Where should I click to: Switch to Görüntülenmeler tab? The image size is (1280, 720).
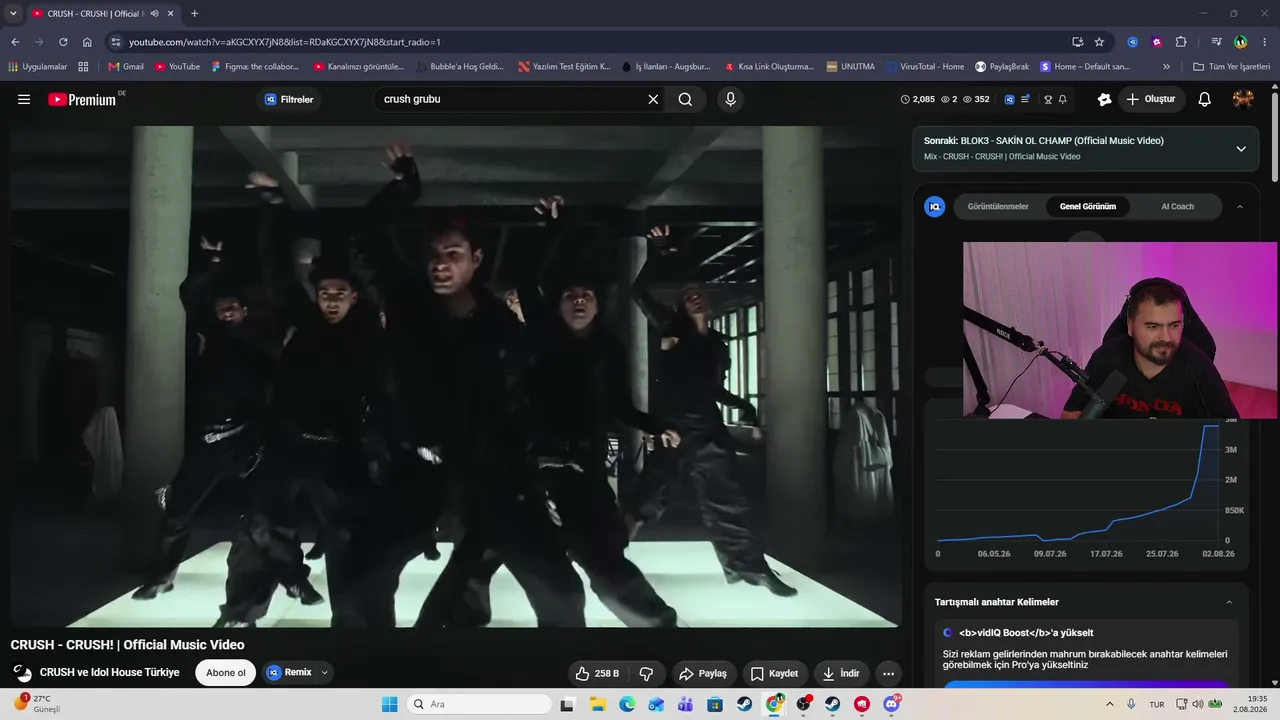point(998,207)
